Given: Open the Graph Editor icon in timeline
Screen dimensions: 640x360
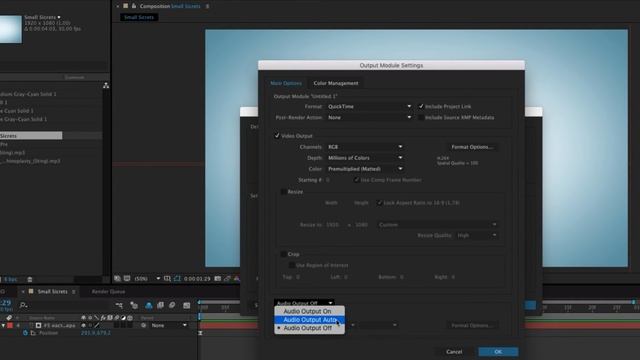Looking at the screenshot, I should pyautogui.click(x=187, y=305).
